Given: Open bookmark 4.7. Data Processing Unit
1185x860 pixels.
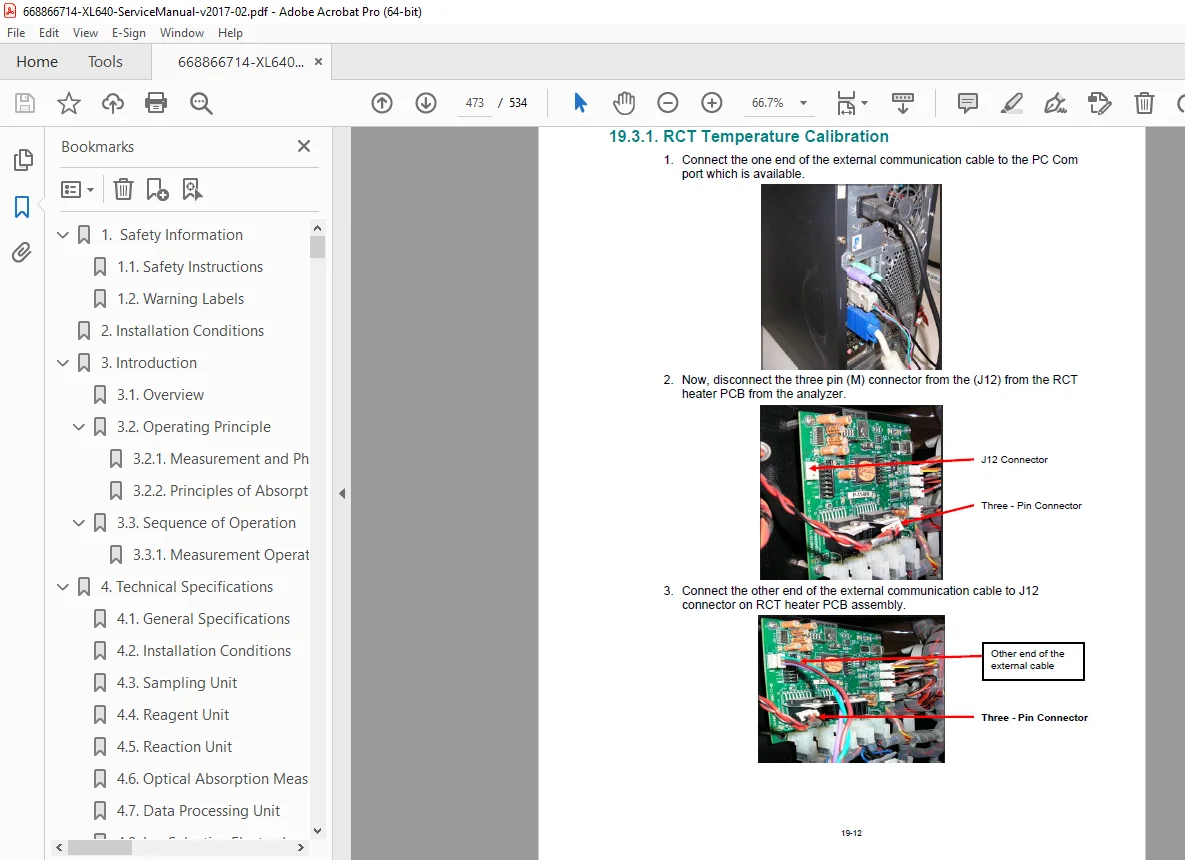Looking at the screenshot, I should [x=198, y=811].
